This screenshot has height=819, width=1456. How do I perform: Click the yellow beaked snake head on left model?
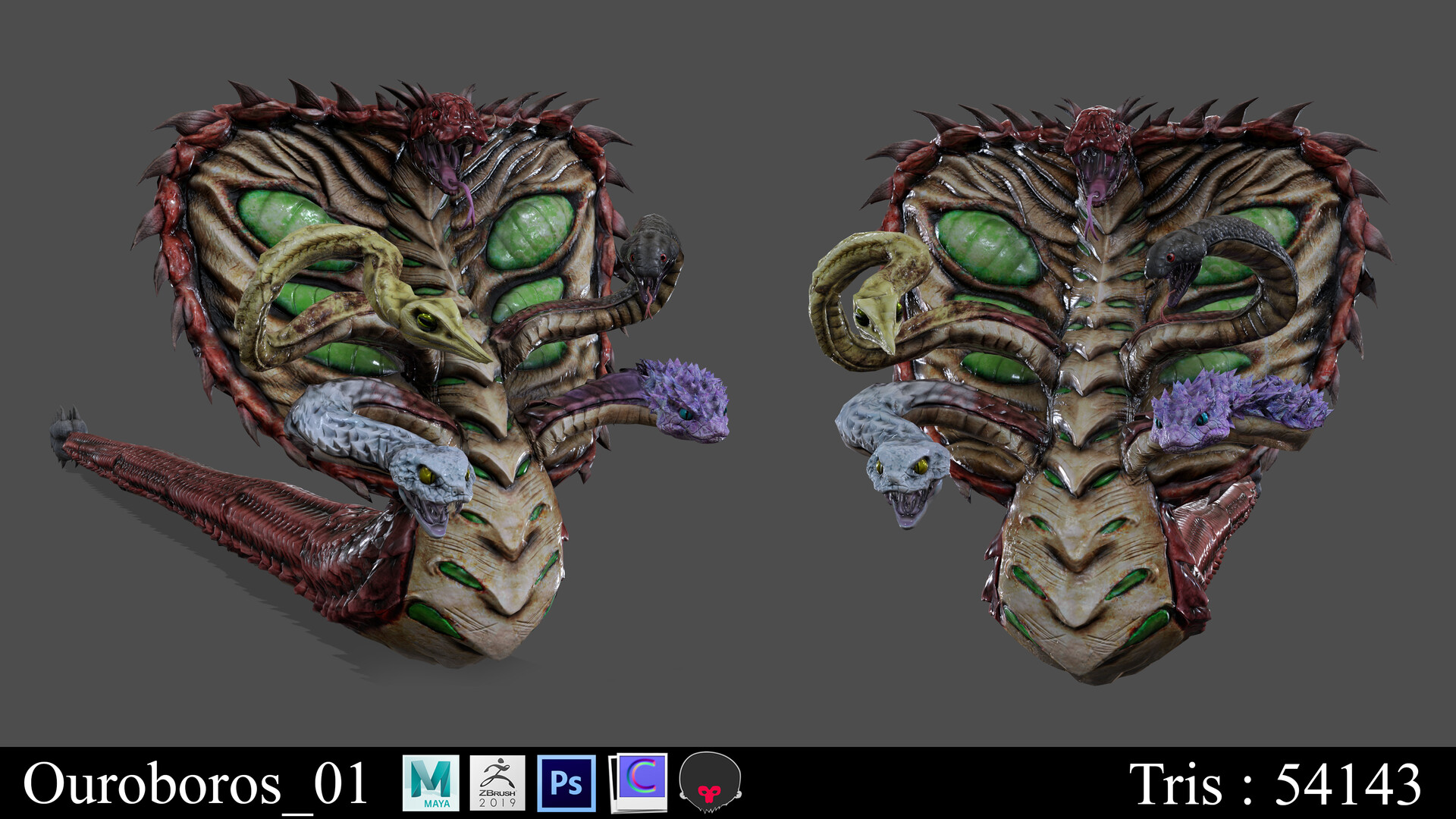(x=435, y=324)
